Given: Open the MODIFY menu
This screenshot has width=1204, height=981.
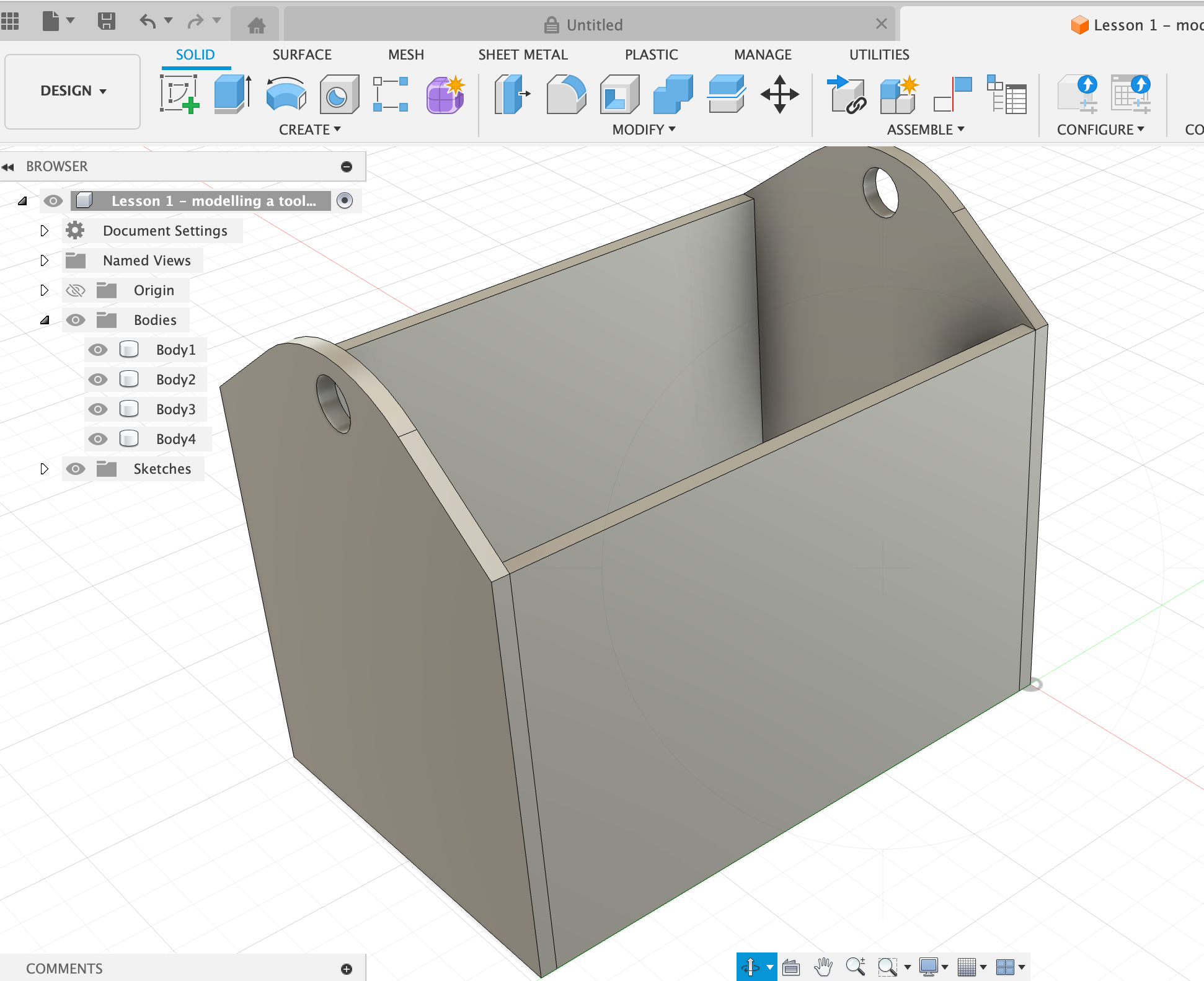Looking at the screenshot, I should (644, 130).
